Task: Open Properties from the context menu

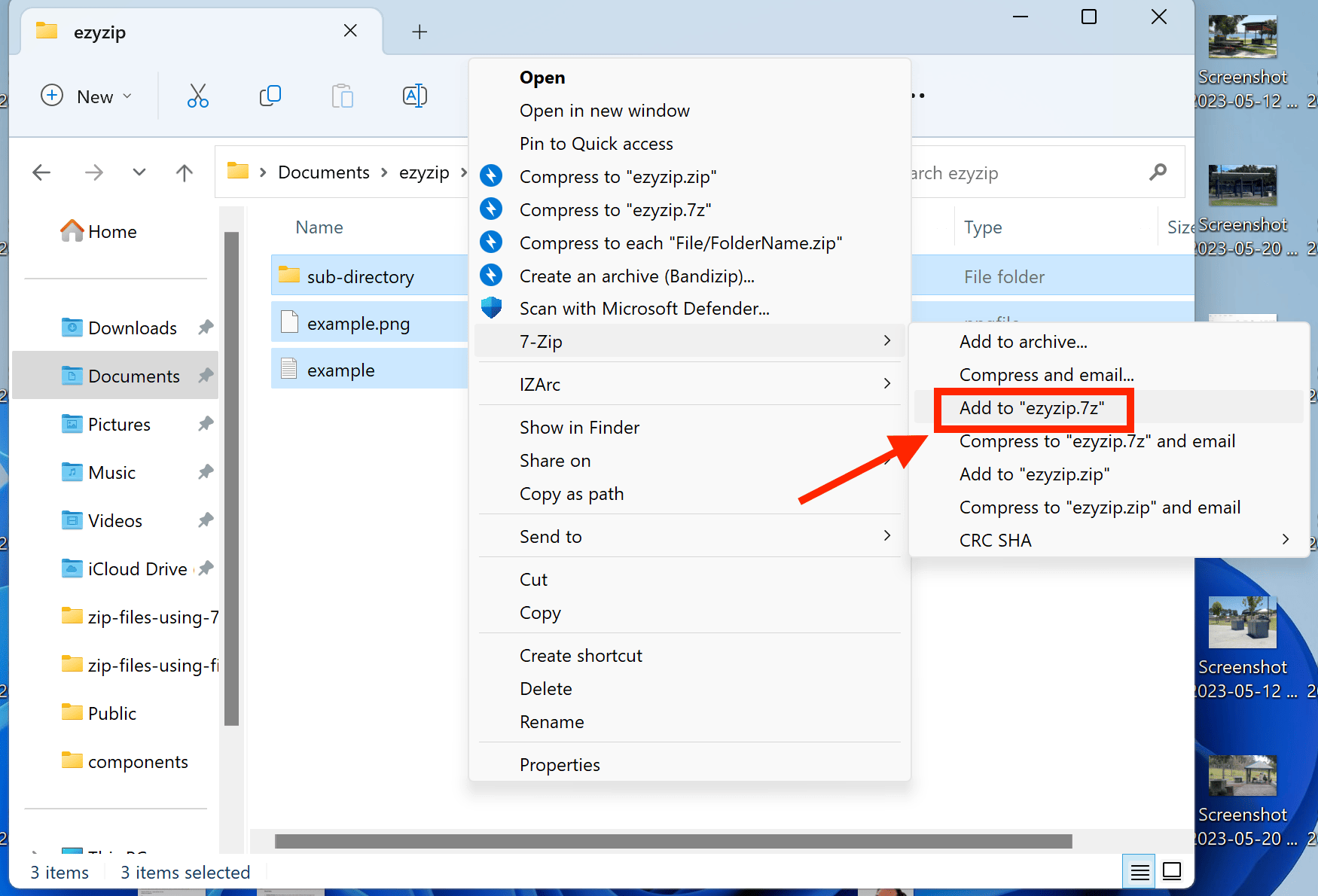Action: click(560, 764)
